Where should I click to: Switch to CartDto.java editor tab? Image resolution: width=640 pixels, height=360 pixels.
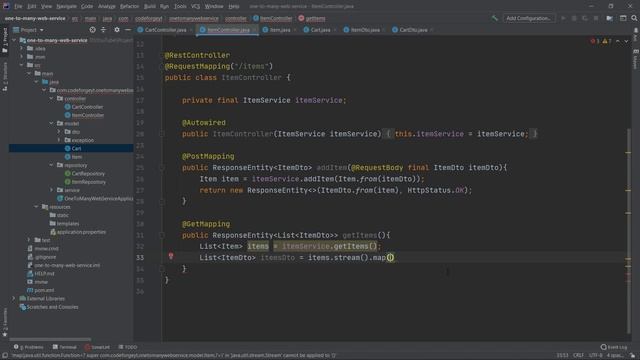pos(413,30)
